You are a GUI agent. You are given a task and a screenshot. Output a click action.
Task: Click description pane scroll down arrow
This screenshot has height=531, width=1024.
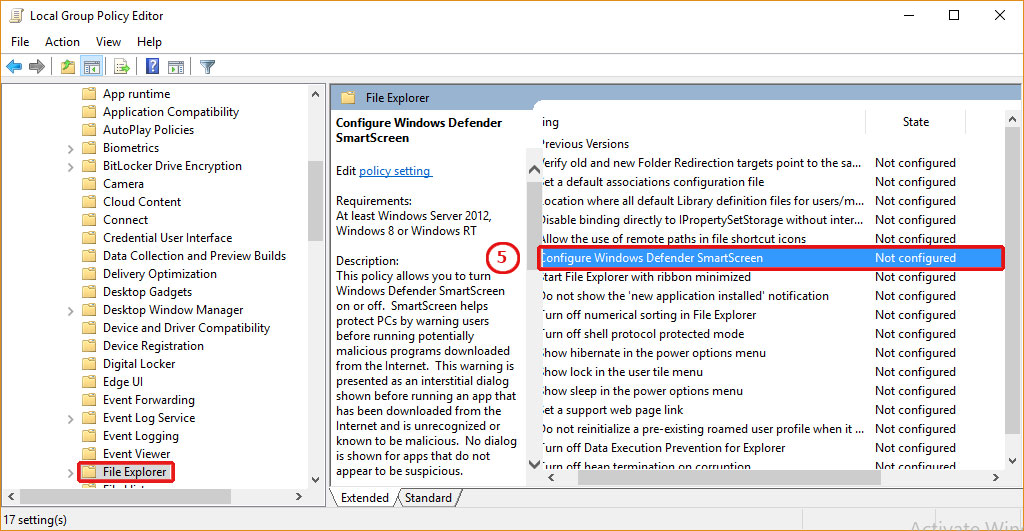coord(534,464)
